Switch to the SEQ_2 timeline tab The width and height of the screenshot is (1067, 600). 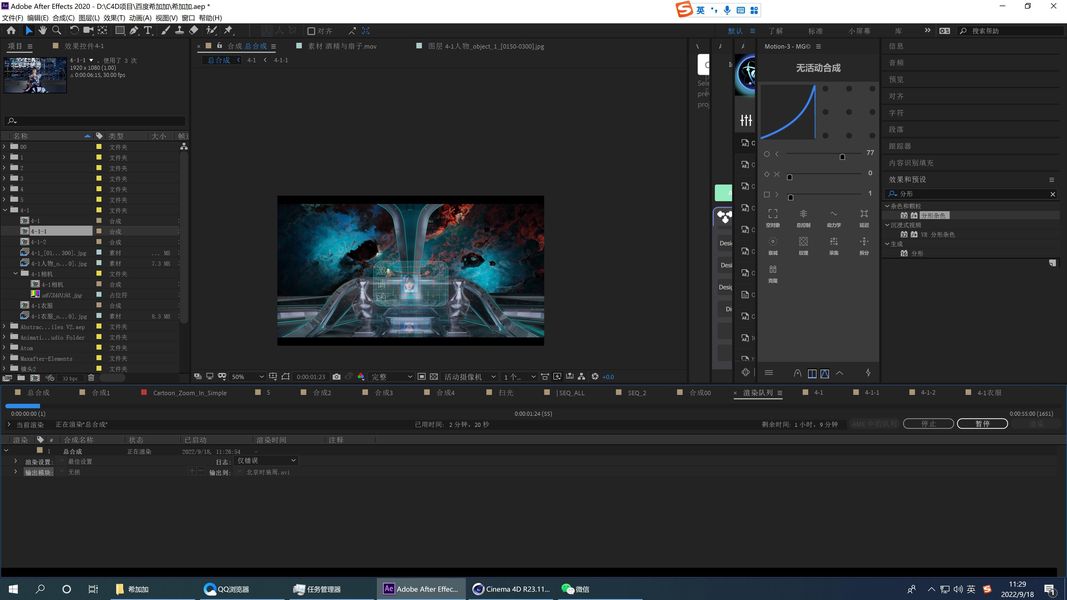click(x=637, y=393)
